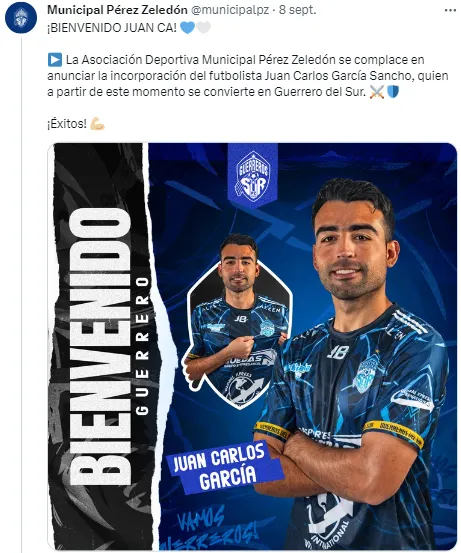461x553 pixels.
Task: Click the Municipal Pérez Zeledón profile avatar
Action: pos(21,18)
